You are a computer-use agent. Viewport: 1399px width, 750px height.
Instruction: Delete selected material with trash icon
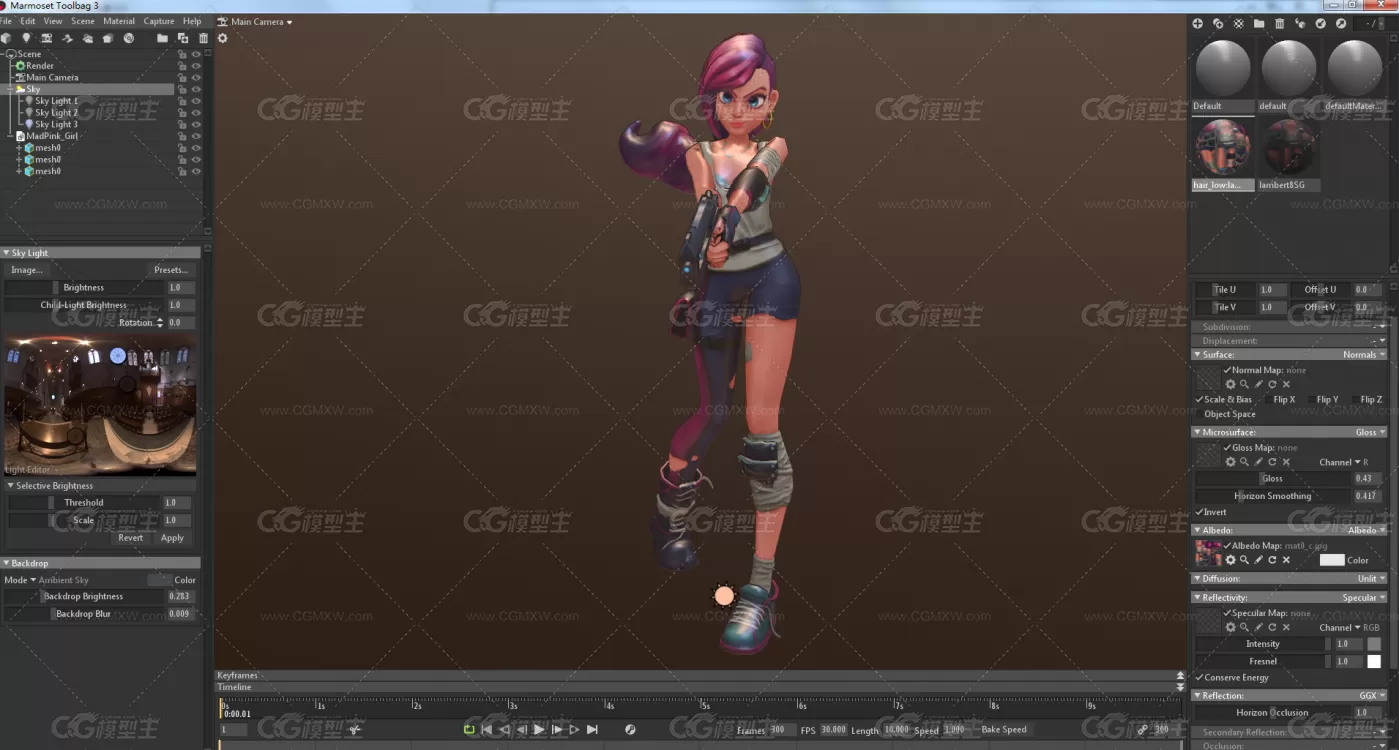(x=1279, y=23)
